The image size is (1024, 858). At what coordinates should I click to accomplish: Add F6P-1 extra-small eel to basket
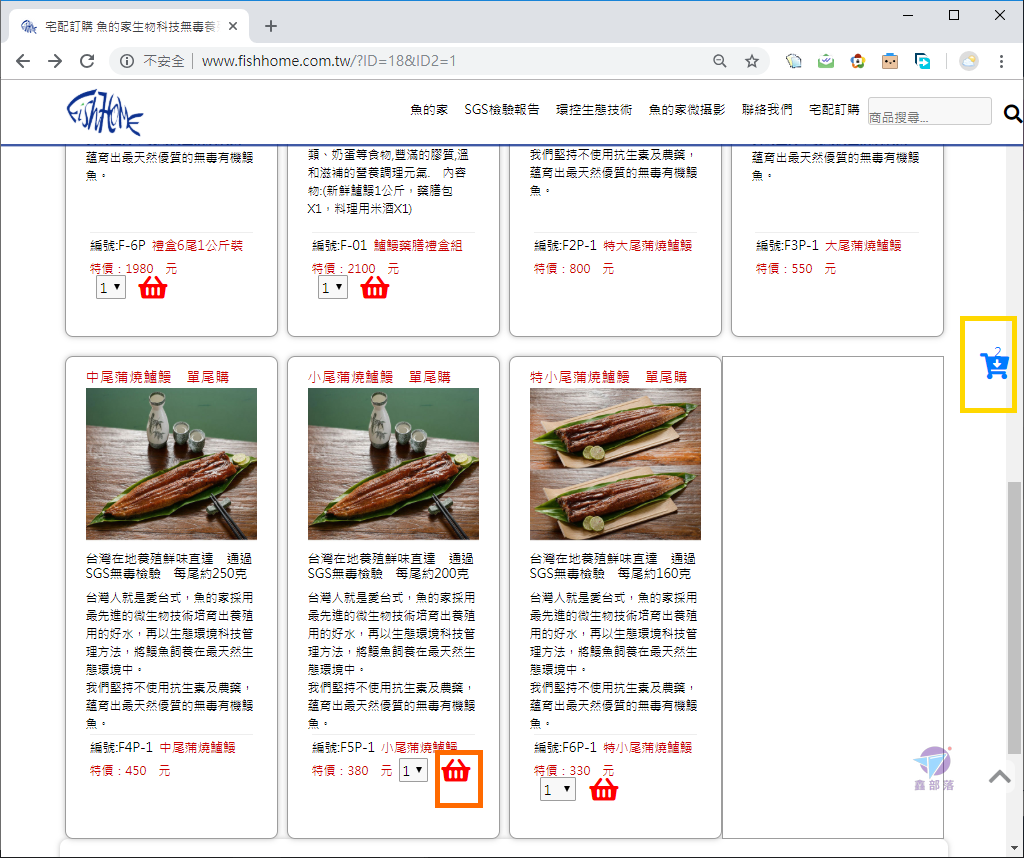pyautogui.click(x=603, y=790)
